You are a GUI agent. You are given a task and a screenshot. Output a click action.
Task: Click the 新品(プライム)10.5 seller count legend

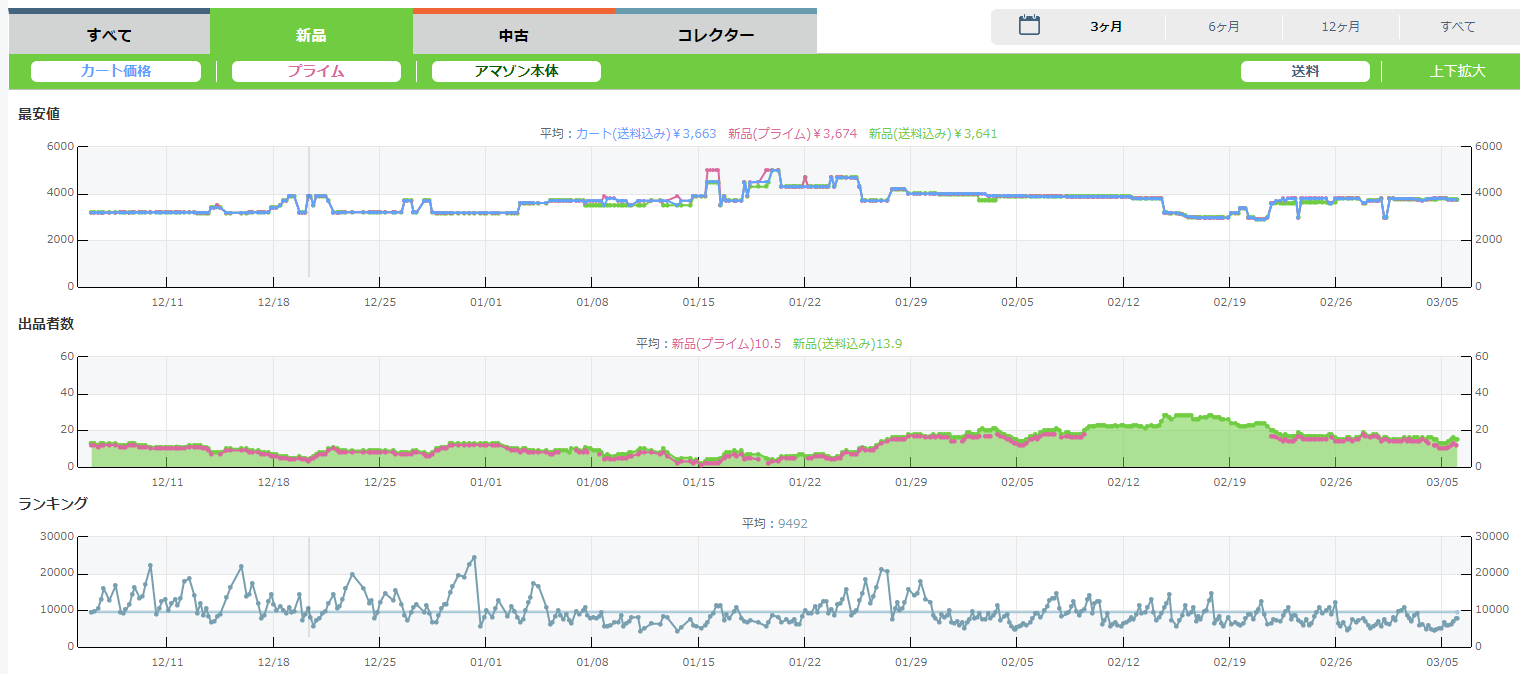pyautogui.click(x=725, y=344)
